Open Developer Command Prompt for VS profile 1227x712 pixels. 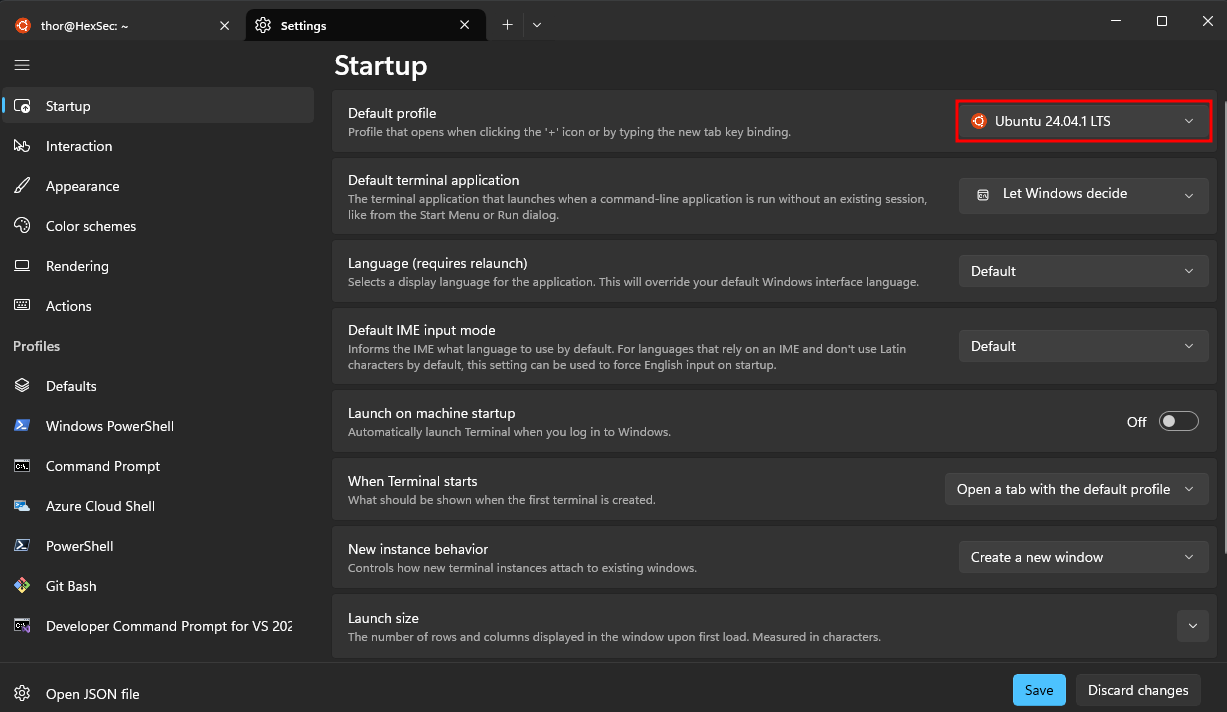pyautogui.click(x=158, y=626)
